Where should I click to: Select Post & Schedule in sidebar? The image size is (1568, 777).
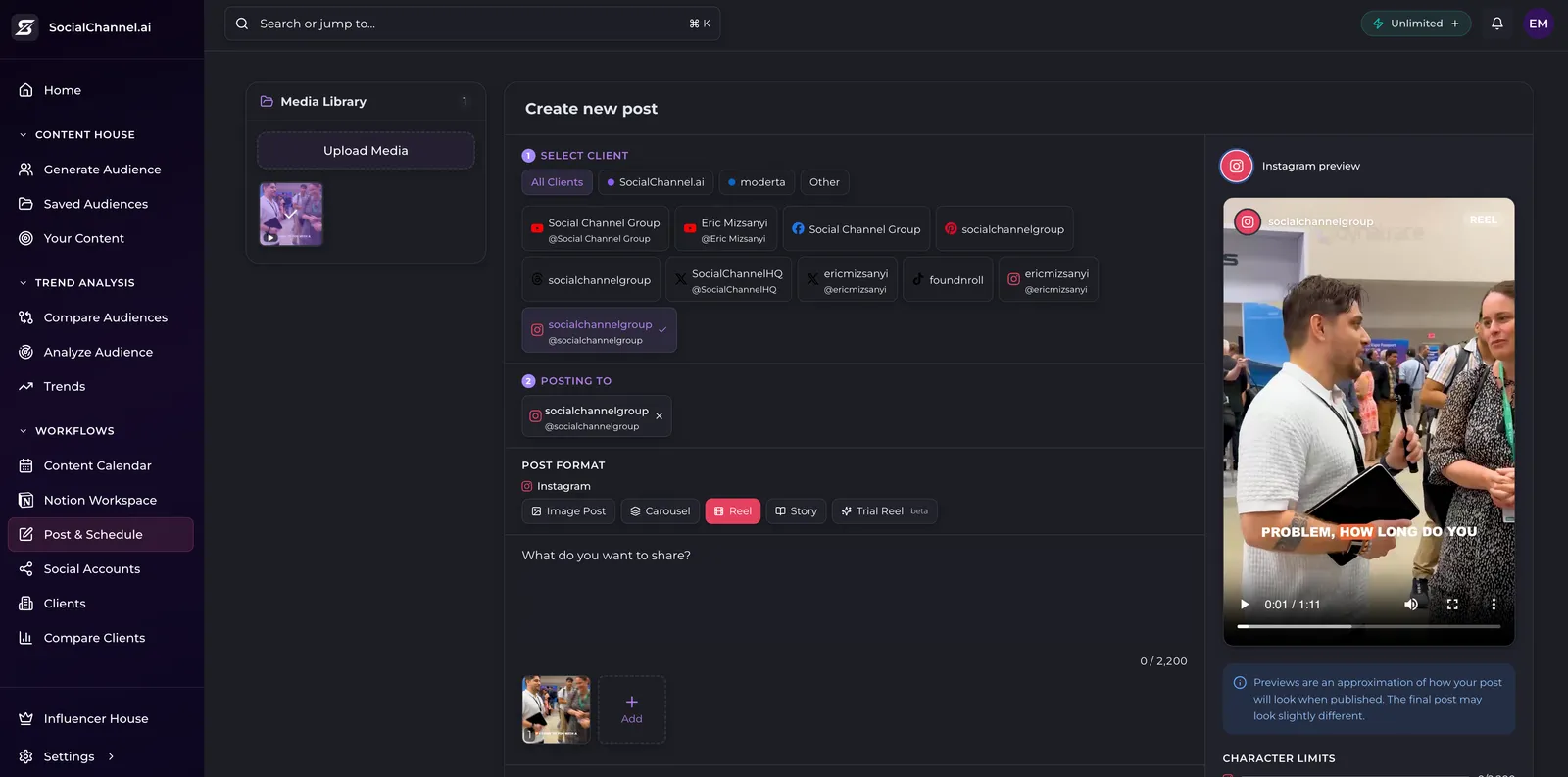[x=102, y=534]
